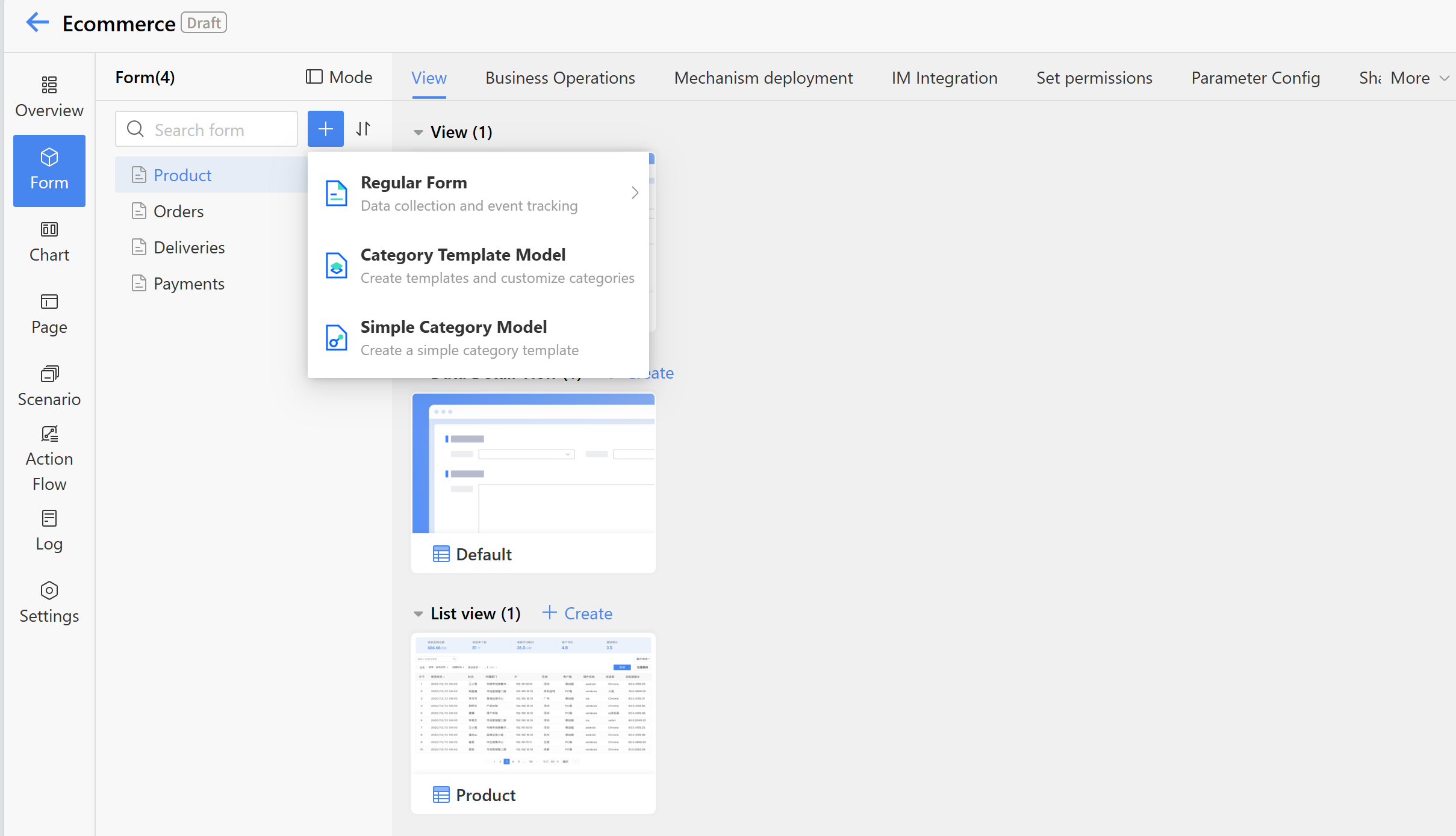This screenshot has width=1456, height=836.
Task: Collapse the List view (1) section
Action: point(418,614)
